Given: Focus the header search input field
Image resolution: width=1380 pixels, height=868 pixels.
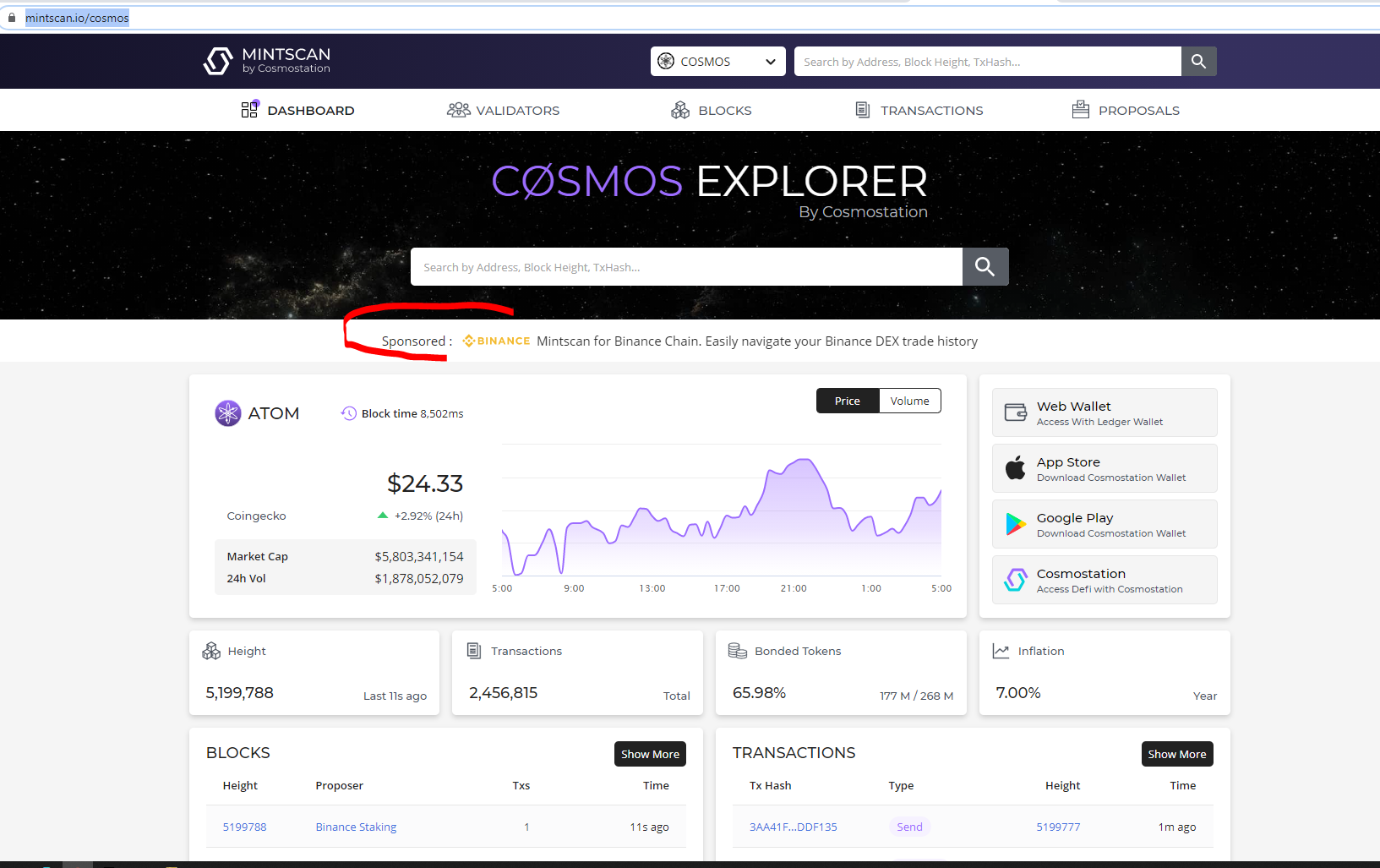Looking at the screenshot, I should click(987, 61).
